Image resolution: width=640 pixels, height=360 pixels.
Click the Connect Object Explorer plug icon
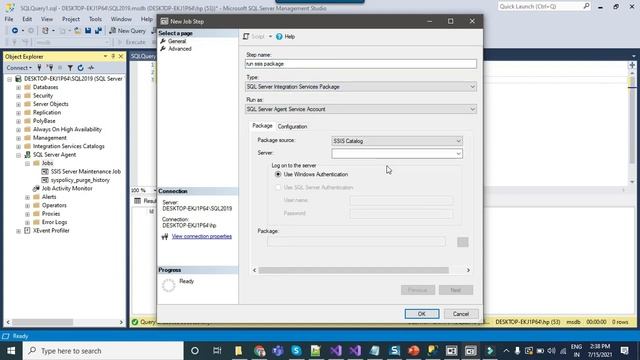pyautogui.click(x=40, y=68)
